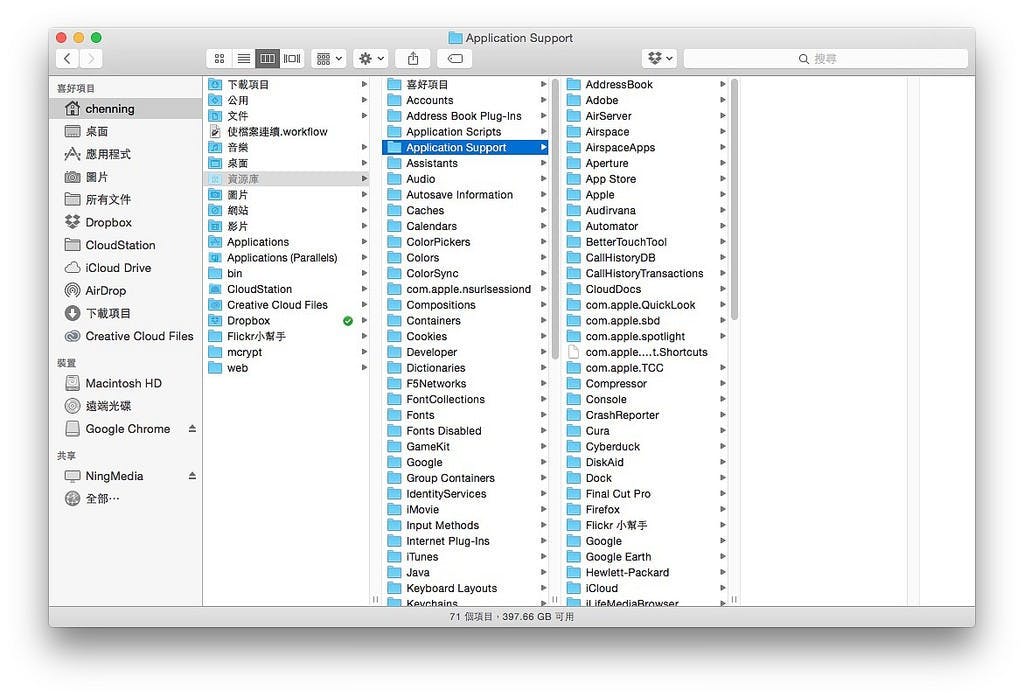
Task: Expand the iTunes folder arrow
Action: 543,557
